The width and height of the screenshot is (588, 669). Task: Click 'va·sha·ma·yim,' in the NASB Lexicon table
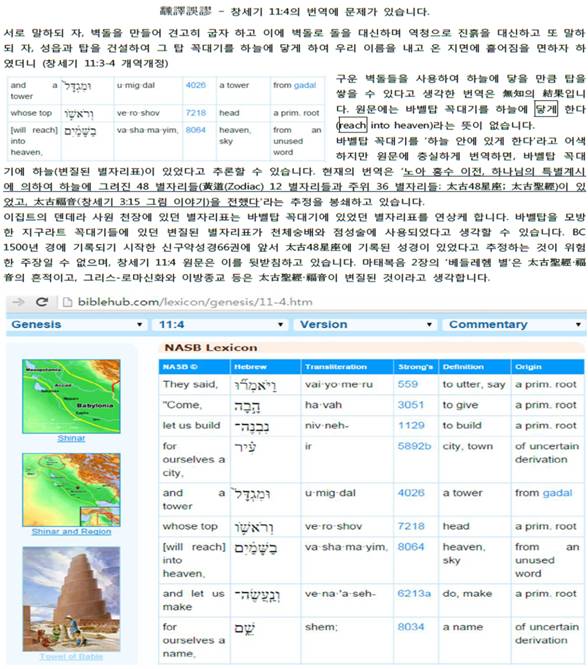coord(346,547)
